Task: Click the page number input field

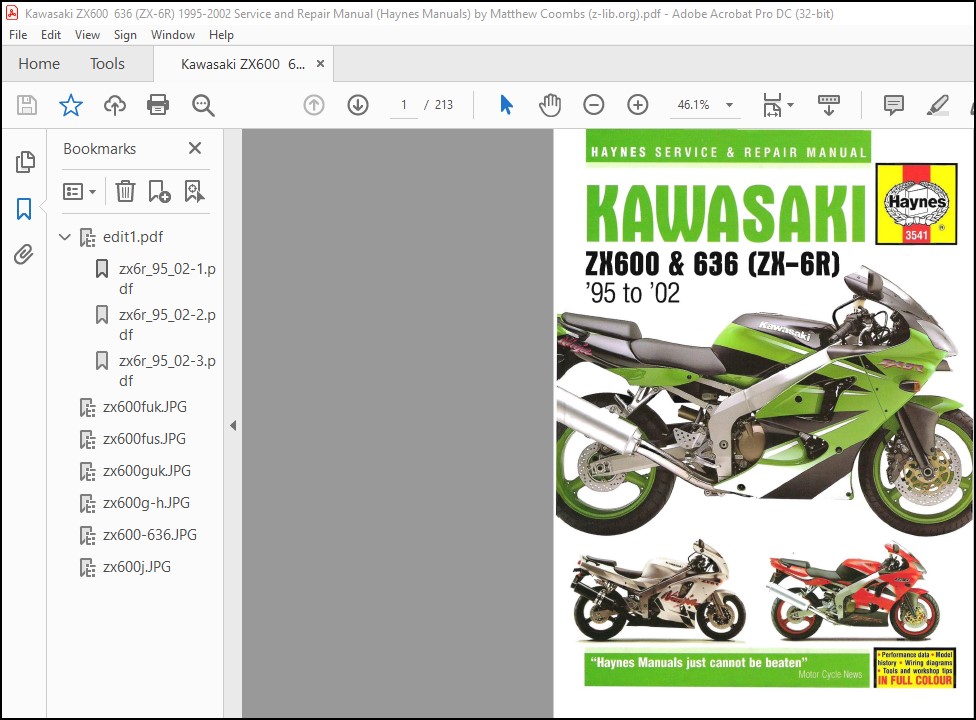Action: point(404,105)
